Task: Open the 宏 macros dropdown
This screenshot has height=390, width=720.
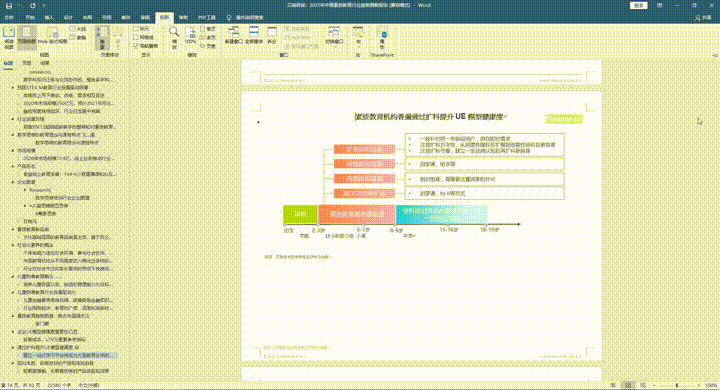Action: (358, 37)
